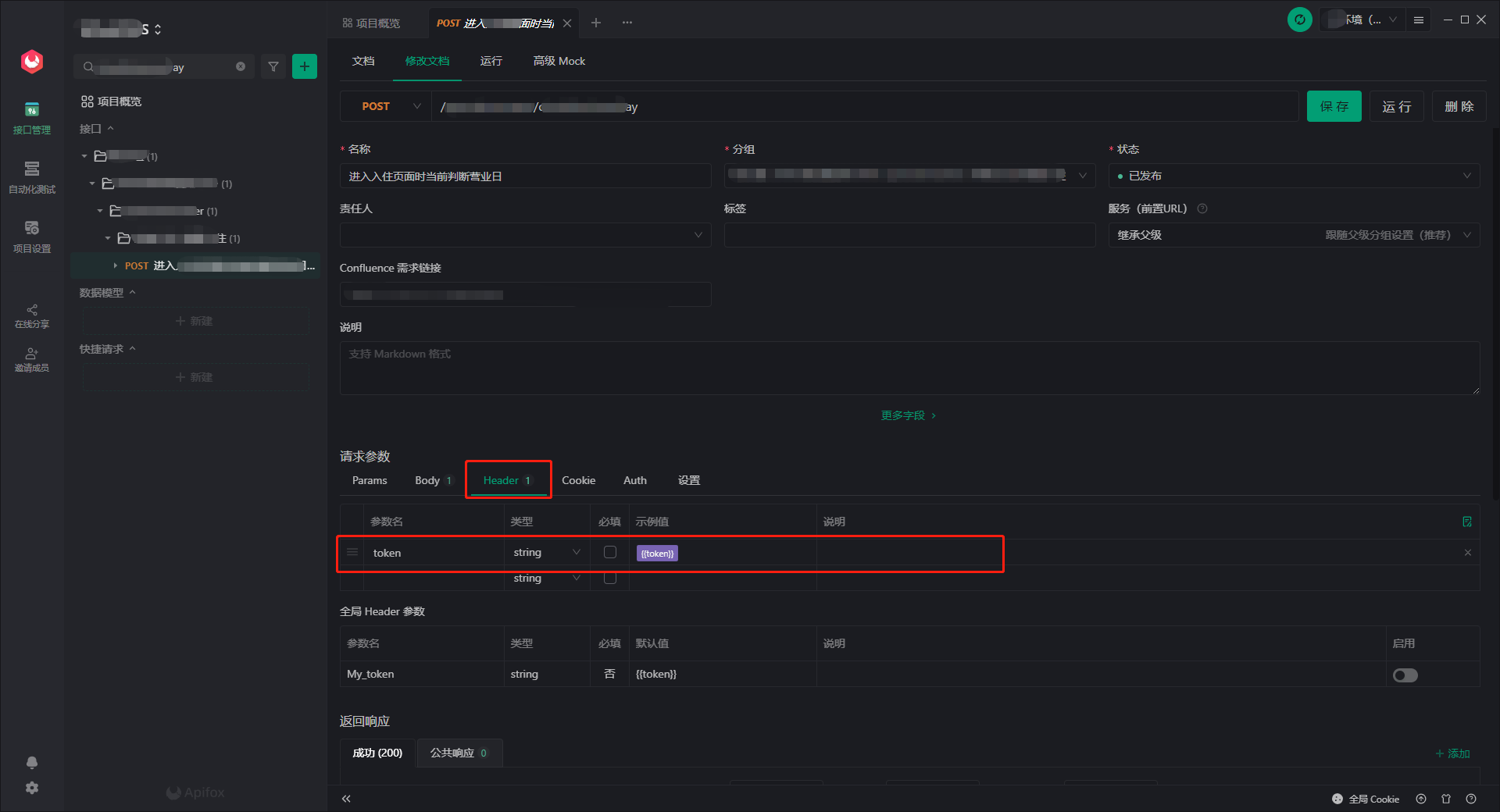Click the upload arrow icon in status bar
Screen dimensions: 1500x812
1421,799
